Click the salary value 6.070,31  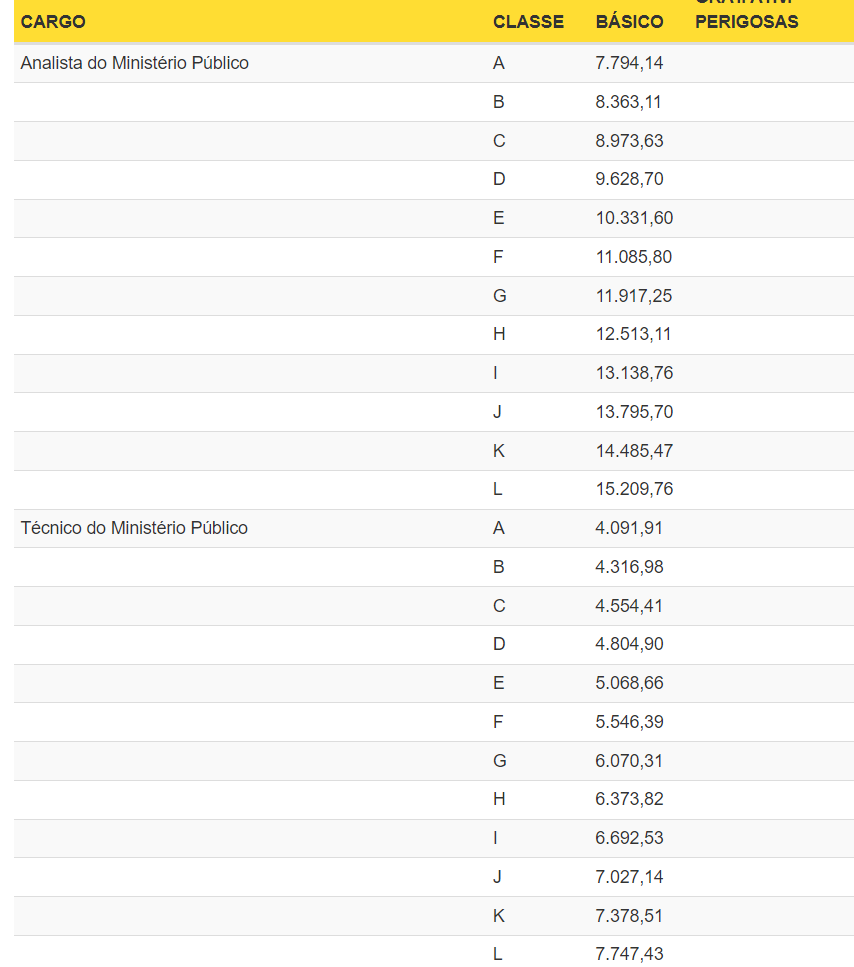pos(629,761)
